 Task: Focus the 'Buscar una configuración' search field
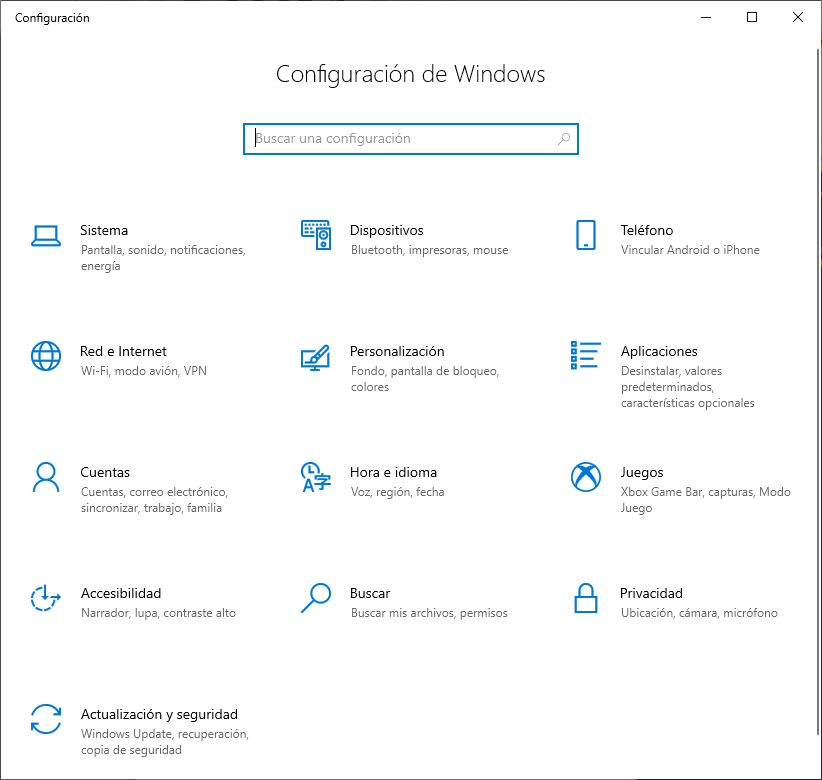click(x=410, y=139)
